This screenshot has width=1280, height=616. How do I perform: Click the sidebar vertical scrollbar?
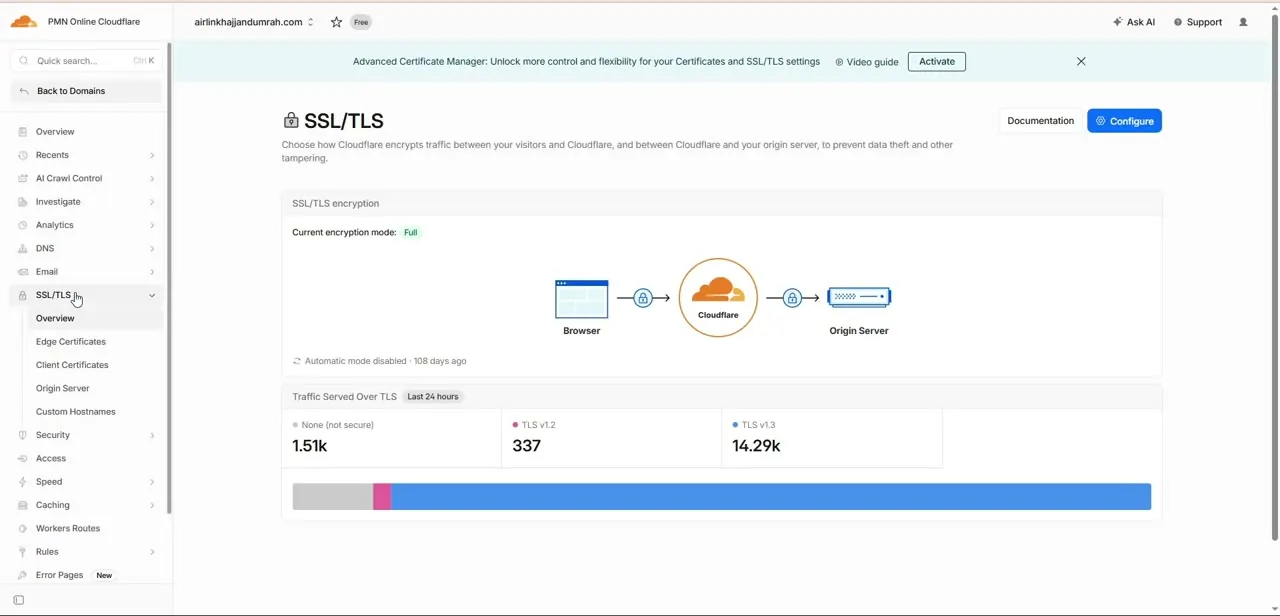(169, 278)
